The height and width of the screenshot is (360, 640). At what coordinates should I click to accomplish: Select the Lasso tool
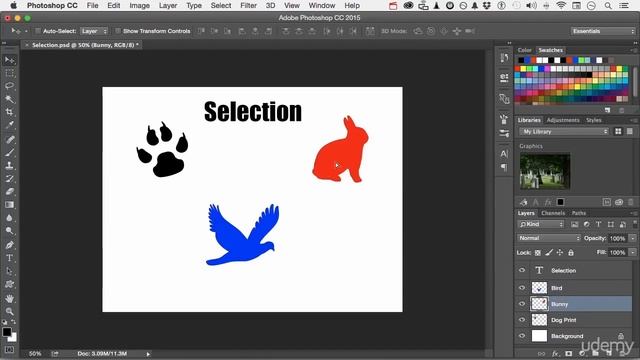[x=9, y=86]
